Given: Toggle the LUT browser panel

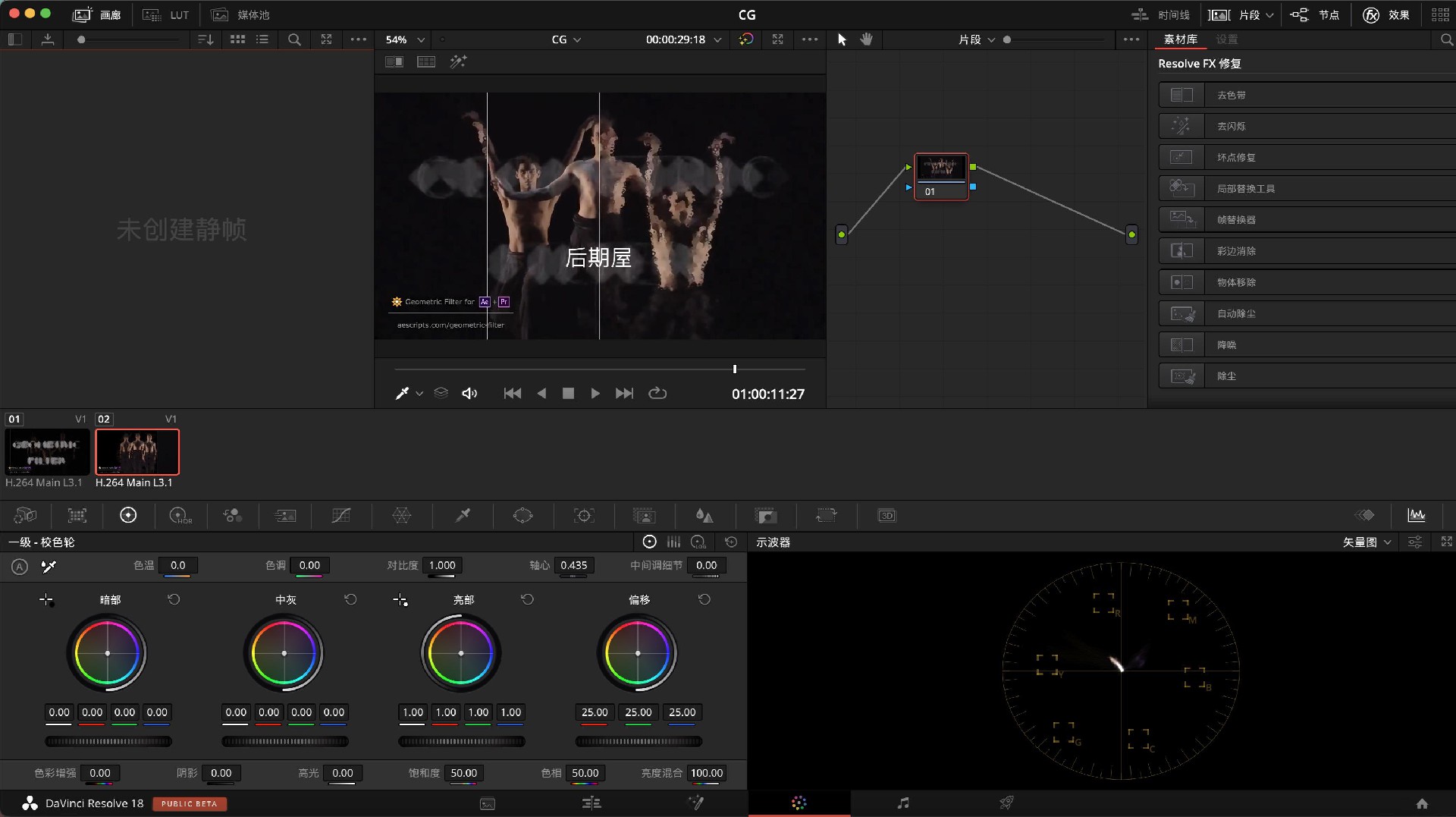Looking at the screenshot, I should pyautogui.click(x=166, y=14).
